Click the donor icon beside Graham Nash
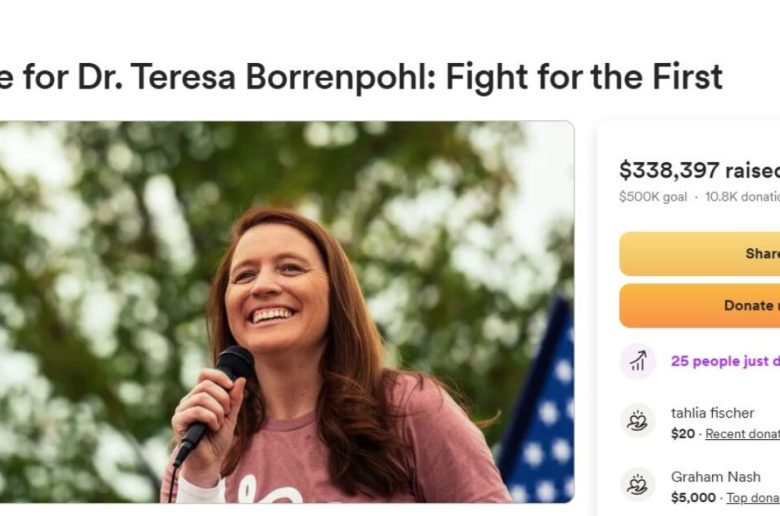This screenshot has width=780, height=516. tap(637, 485)
